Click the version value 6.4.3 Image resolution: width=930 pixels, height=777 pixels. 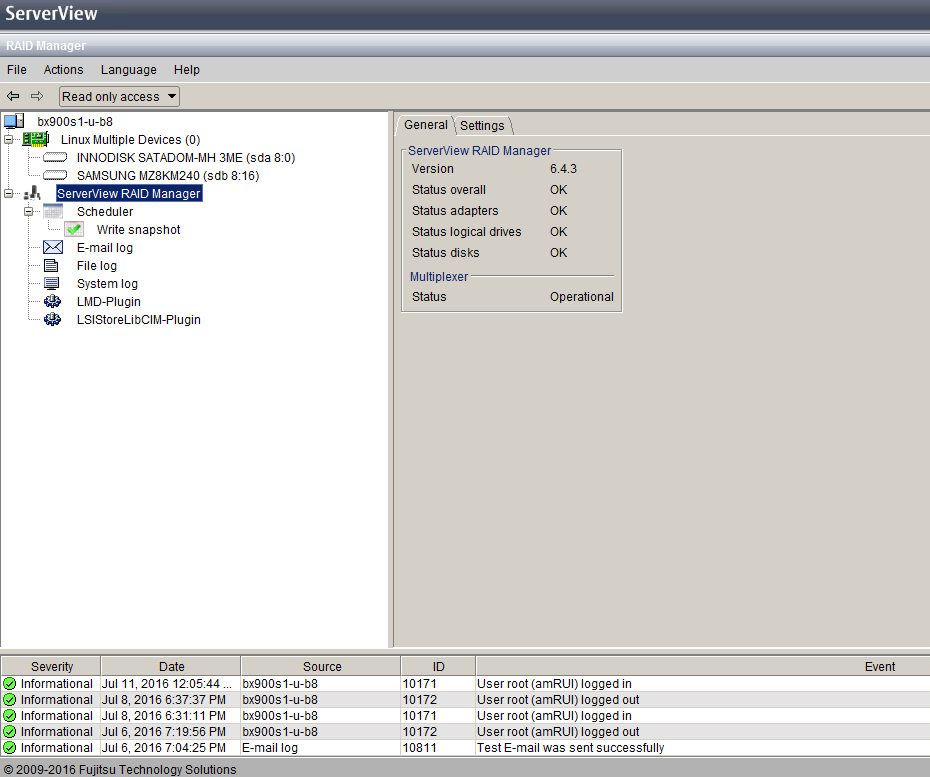pos(563,168)
